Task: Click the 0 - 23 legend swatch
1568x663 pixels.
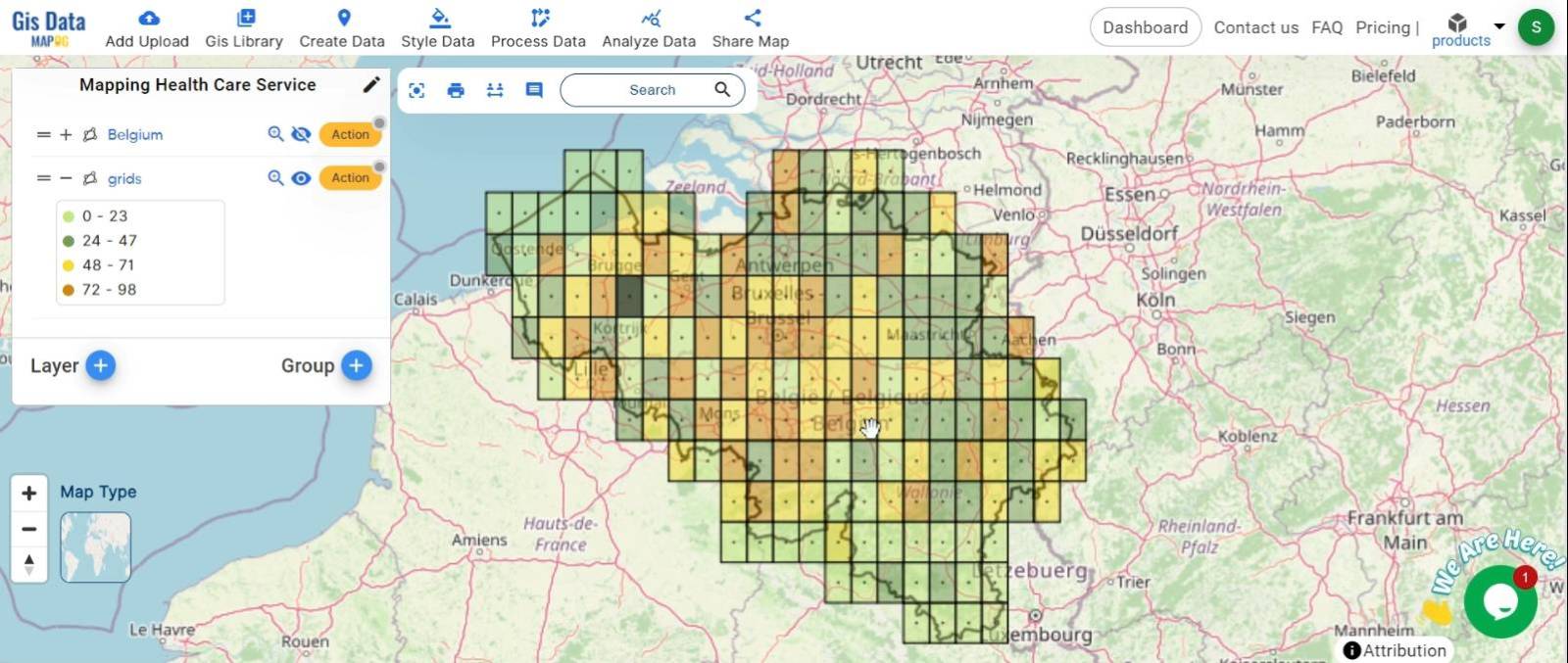Action: (x=69, y=216)
